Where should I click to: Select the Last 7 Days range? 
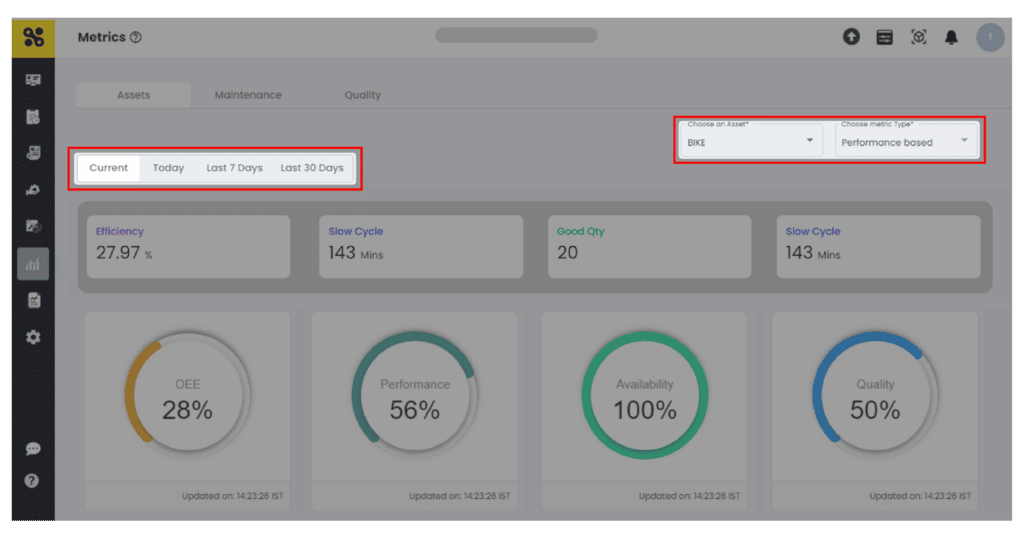tap(234, 168)
